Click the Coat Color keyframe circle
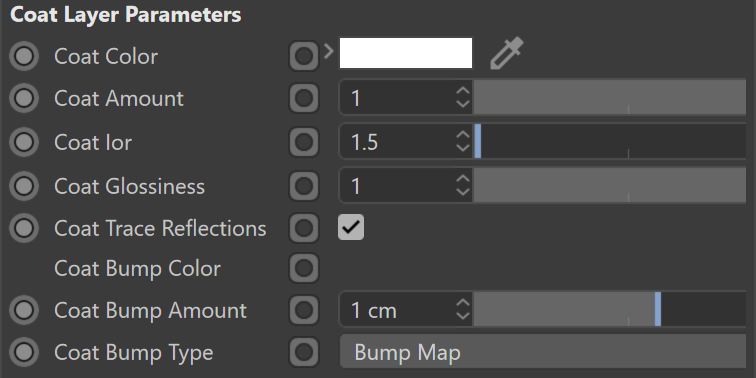This screenshot has width=756, height=378. pyautogui.click(x=24, y=56)
